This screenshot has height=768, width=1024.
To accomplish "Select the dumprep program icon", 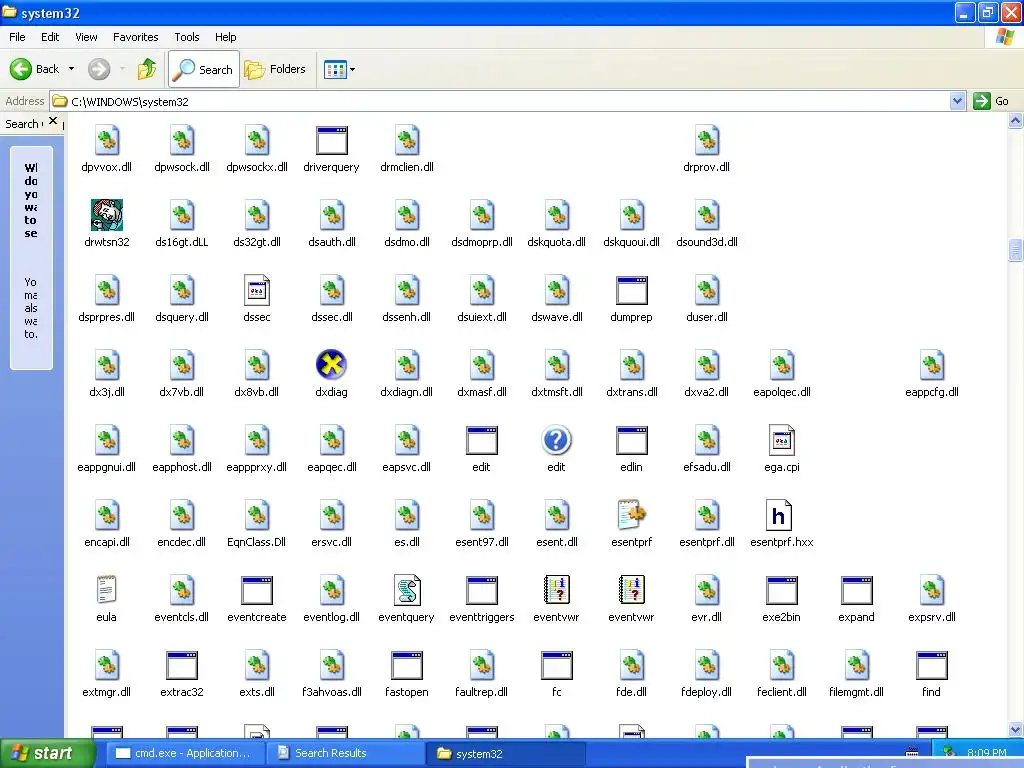I will pos(632,291).
